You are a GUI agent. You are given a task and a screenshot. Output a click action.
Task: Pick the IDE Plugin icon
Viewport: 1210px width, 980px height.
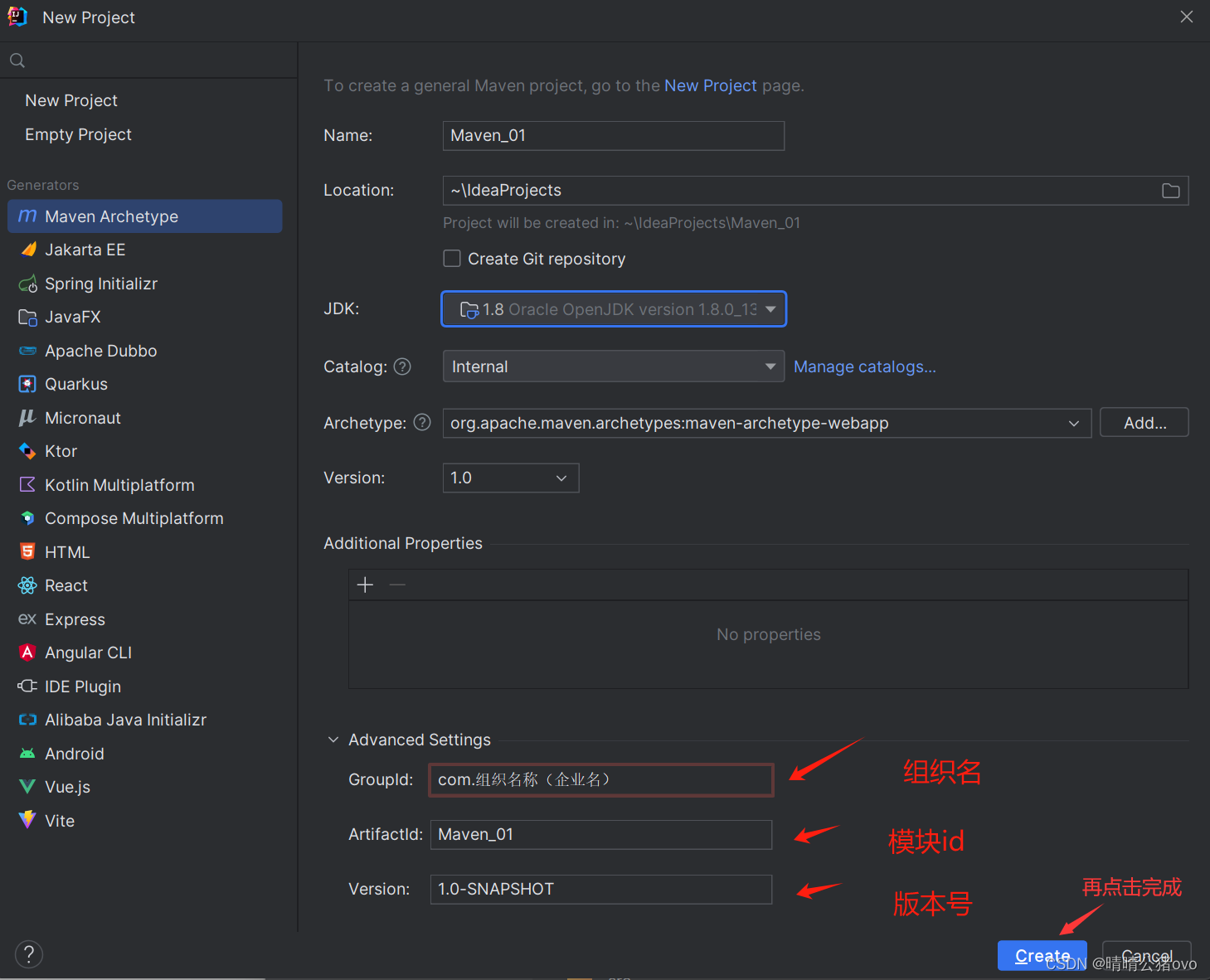pyautogui.click(x=27, y=686)
